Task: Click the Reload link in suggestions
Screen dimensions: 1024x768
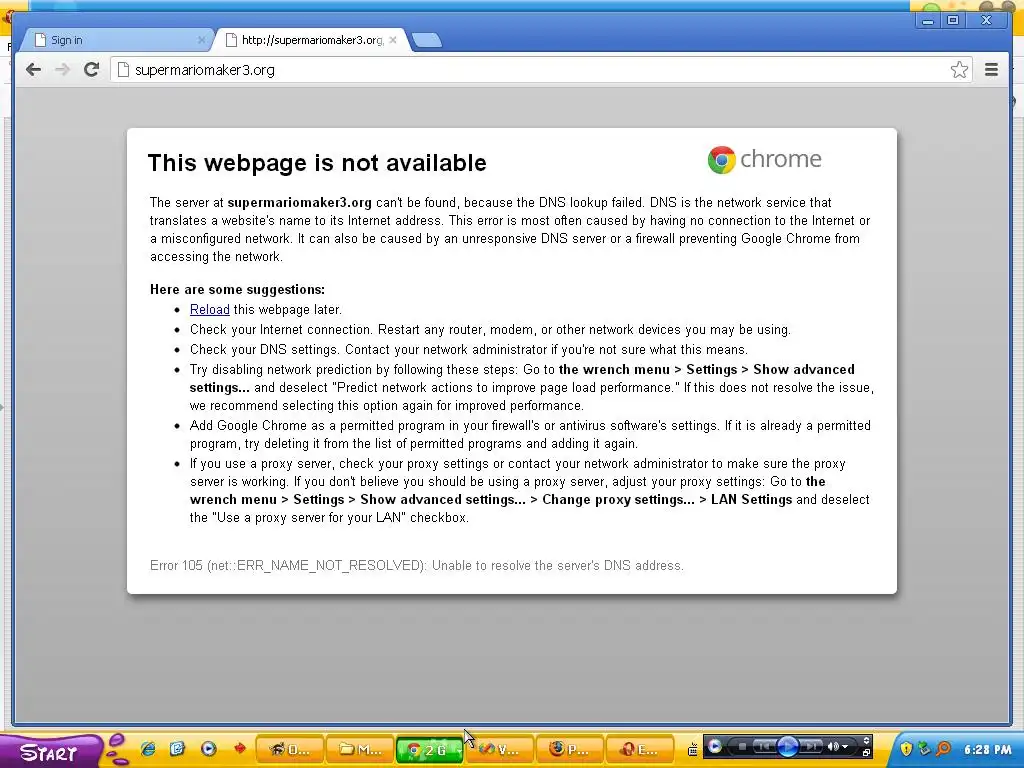Action: [x=210, y=310]
